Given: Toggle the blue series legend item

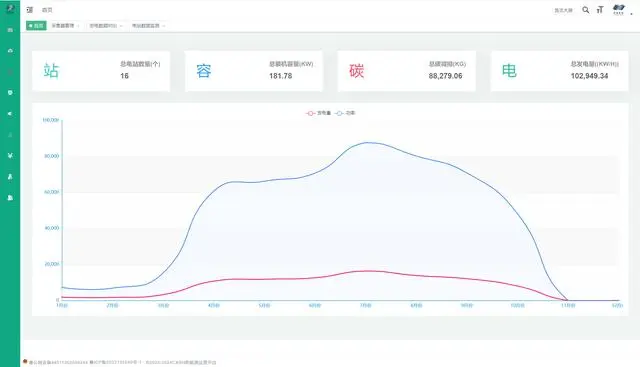Looking at the screenshot, I should tap(345, 113).
